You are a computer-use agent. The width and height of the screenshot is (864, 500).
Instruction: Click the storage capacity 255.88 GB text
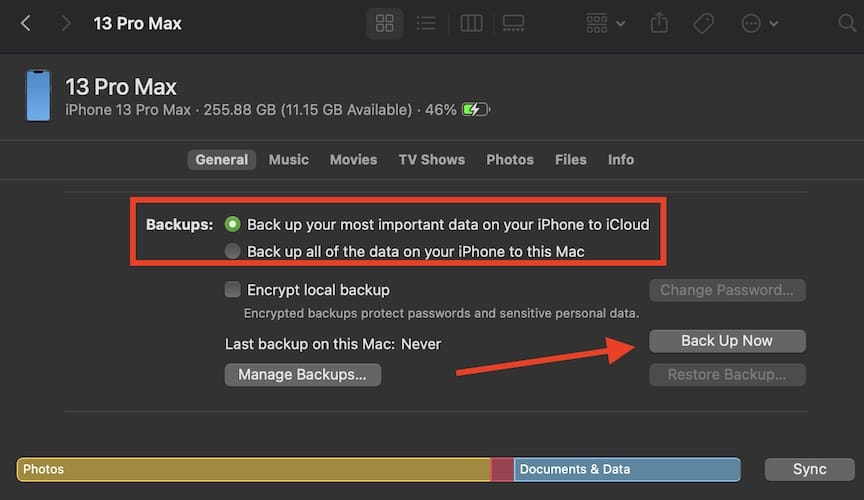tap(240, 110)
